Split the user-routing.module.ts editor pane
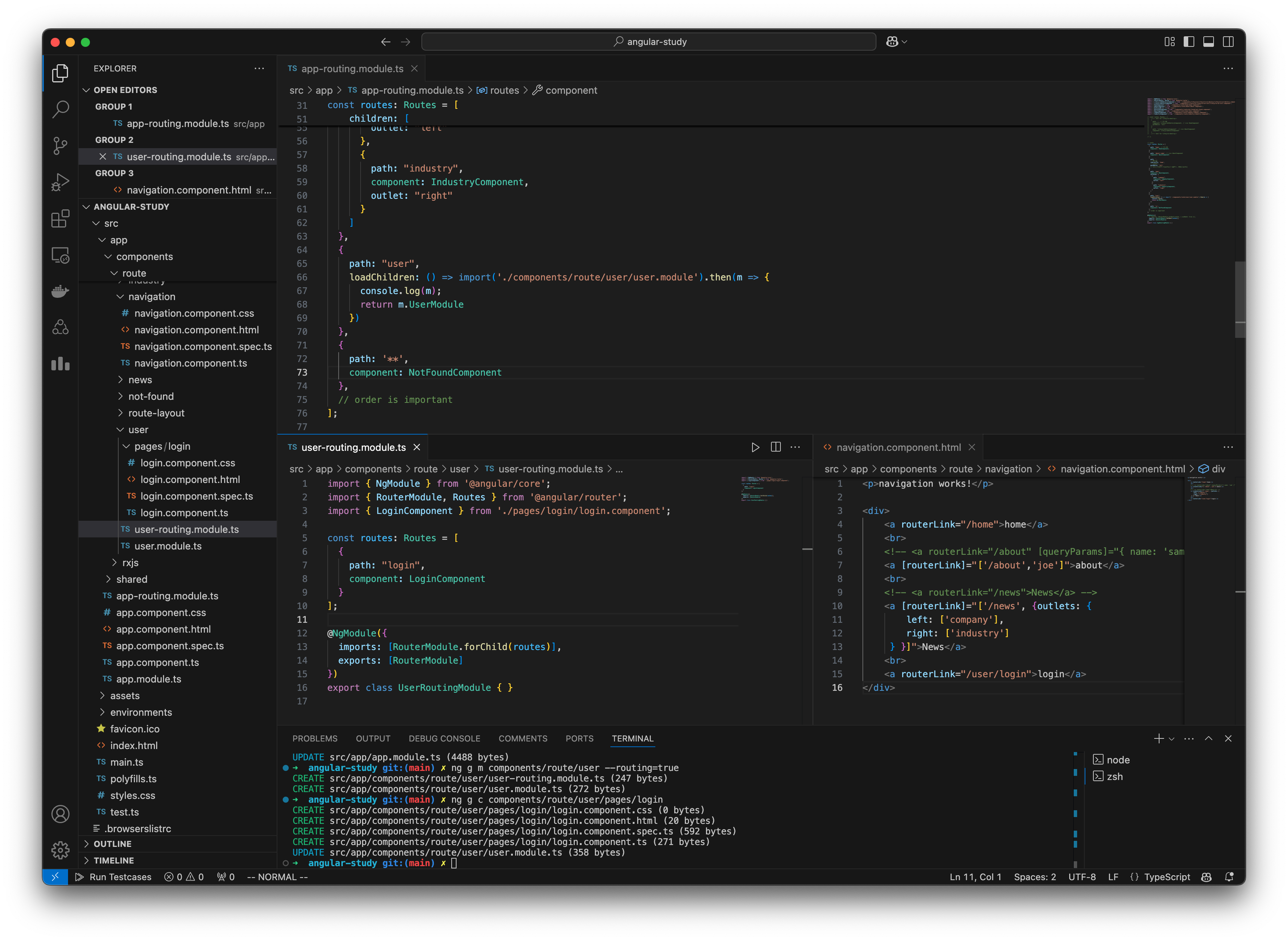The width and height of the screenshot is (1288, 941). (x=775, y=447)
